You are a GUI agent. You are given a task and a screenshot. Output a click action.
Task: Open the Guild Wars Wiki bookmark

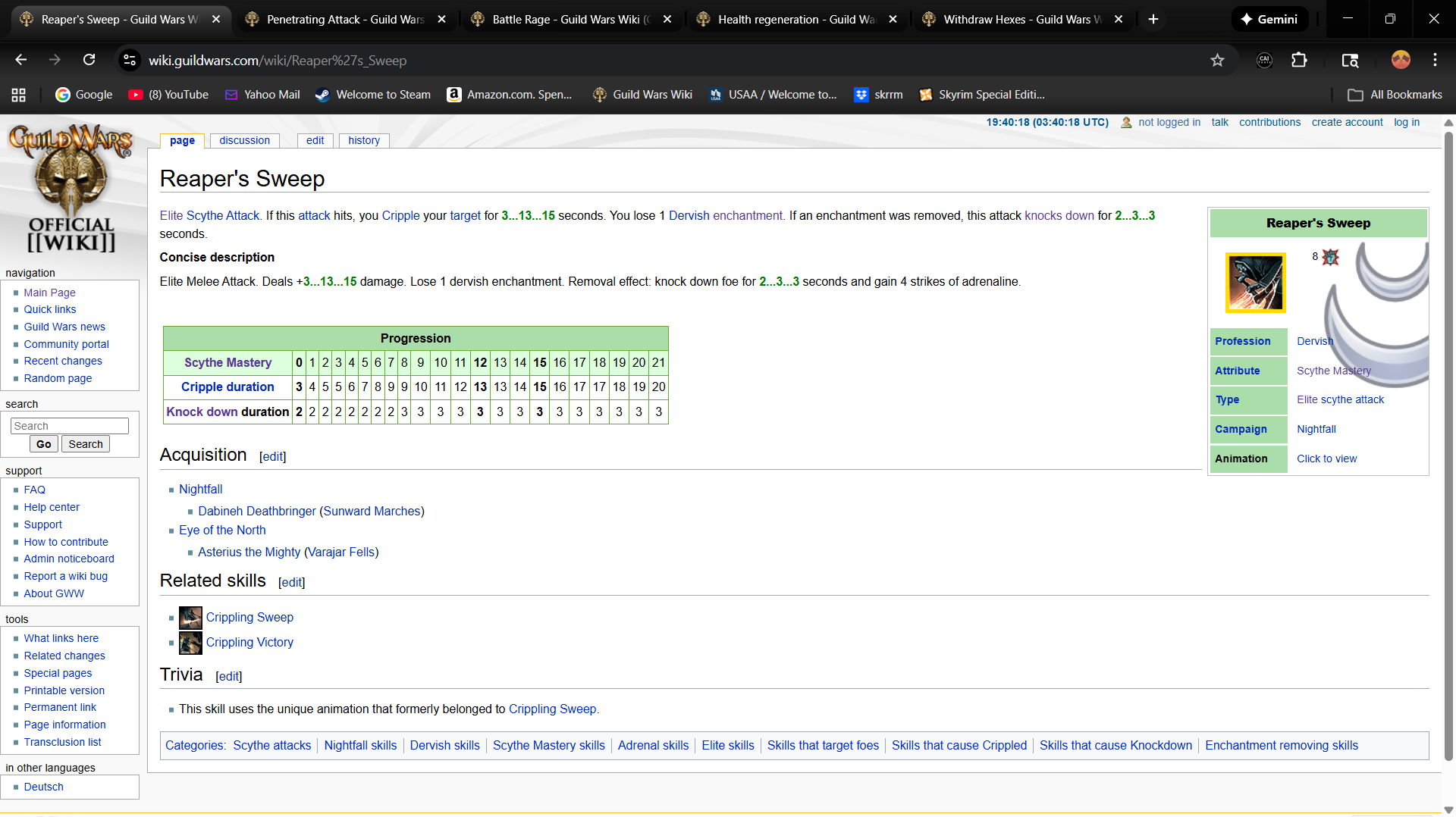[x=643, y=95]
